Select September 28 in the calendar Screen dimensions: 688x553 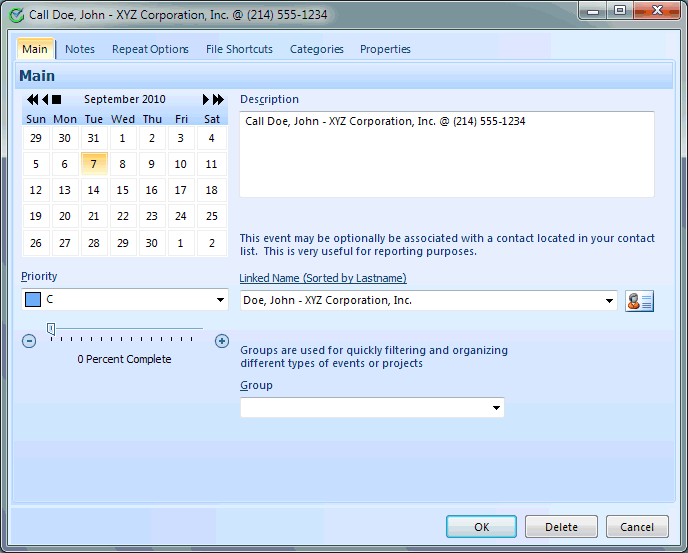[94, 243]
